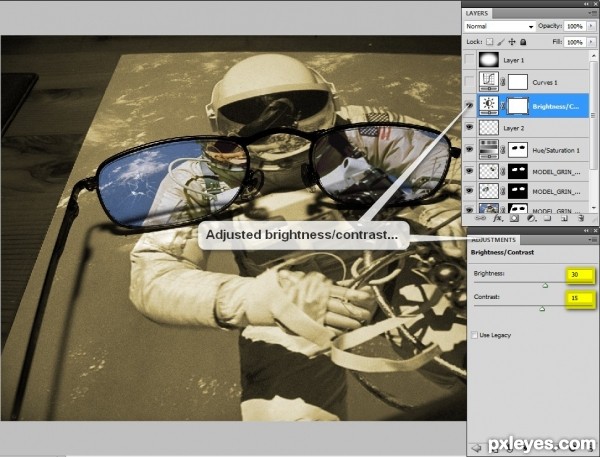Screen dimensions: 600x457
Task: Click the Layers panel scrollbar thumb
Action: (593, 115)
